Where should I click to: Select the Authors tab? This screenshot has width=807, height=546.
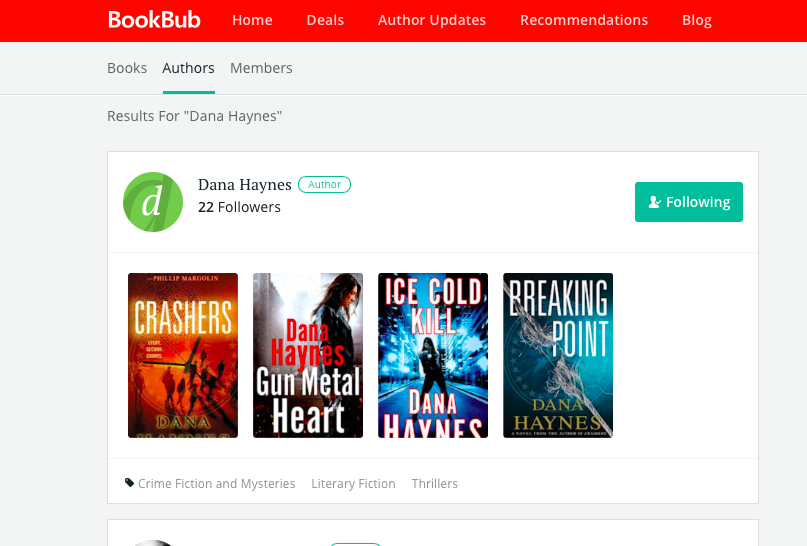pos(188,68)
